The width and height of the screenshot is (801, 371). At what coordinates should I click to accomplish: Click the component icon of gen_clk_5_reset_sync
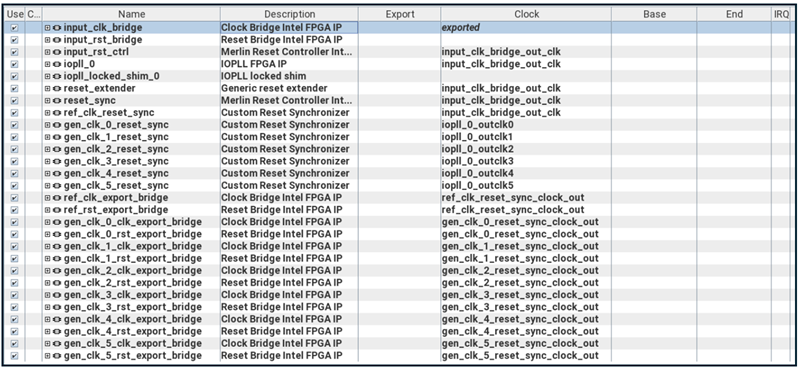click(x=56, y=186)
